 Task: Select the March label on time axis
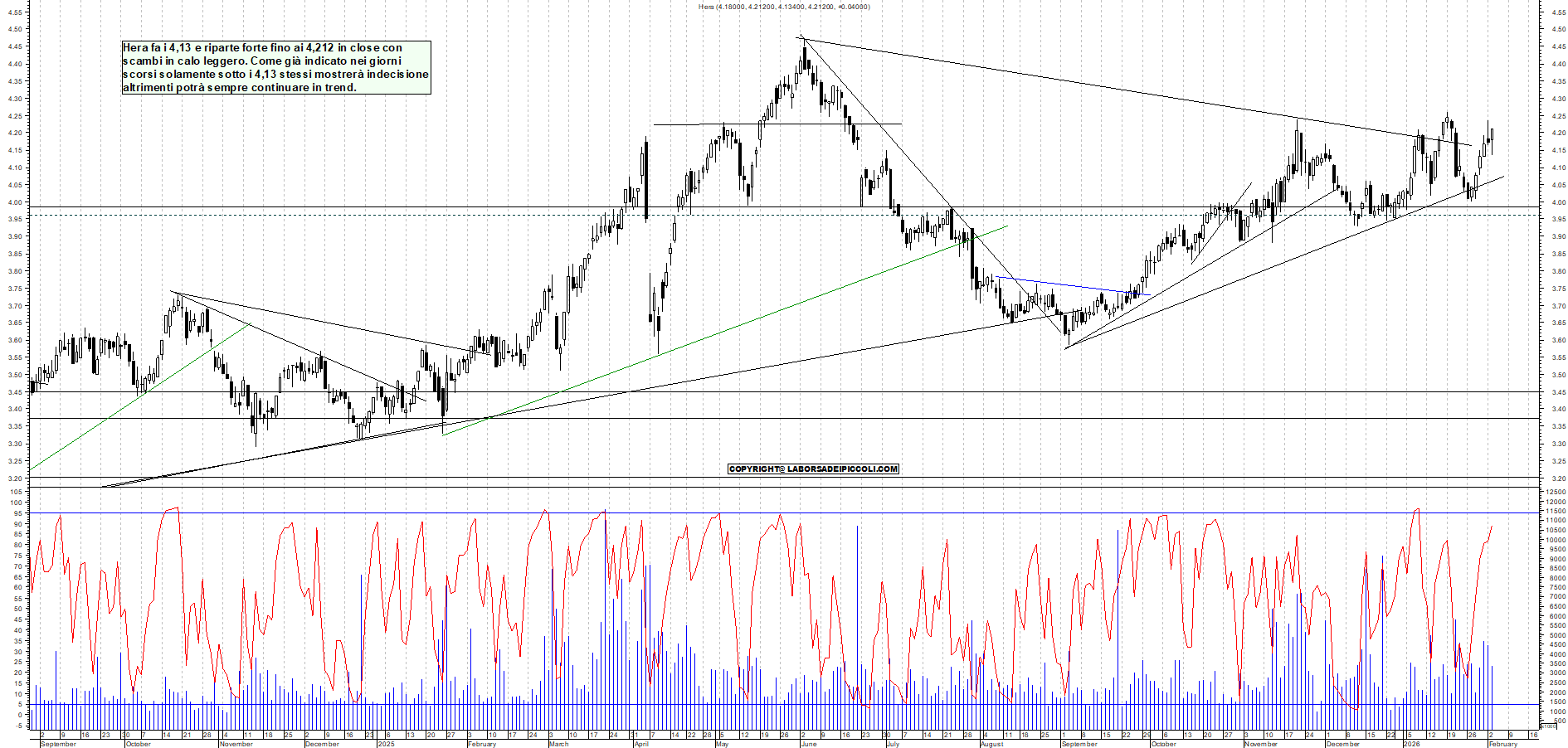(559, 744)
